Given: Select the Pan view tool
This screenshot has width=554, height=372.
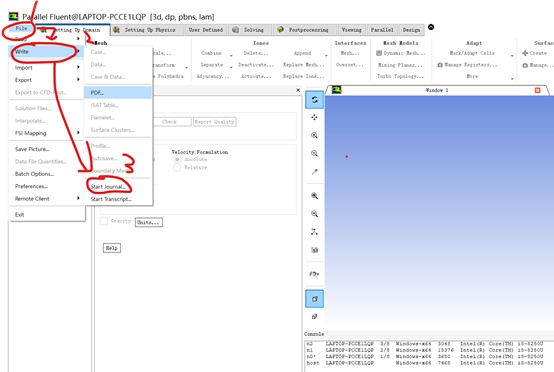Looking at the screenshot, I should (x=314, y=117).
